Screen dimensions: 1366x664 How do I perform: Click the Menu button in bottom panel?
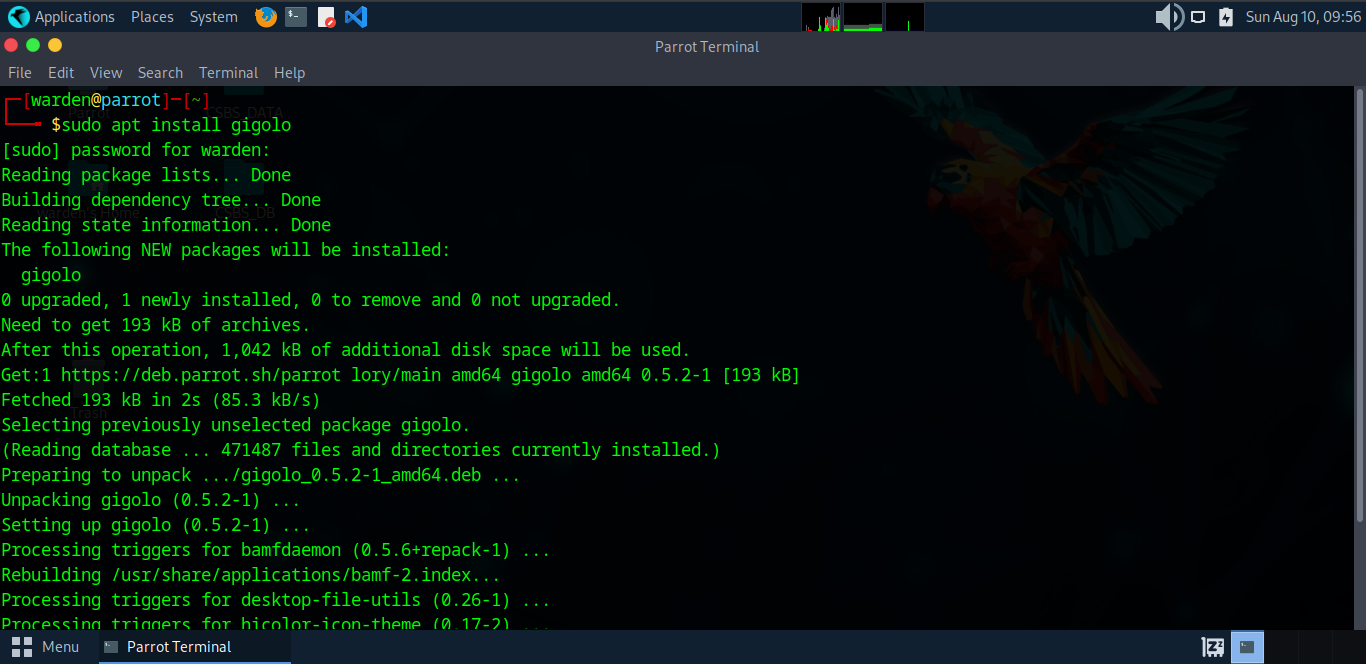point(46,647)
